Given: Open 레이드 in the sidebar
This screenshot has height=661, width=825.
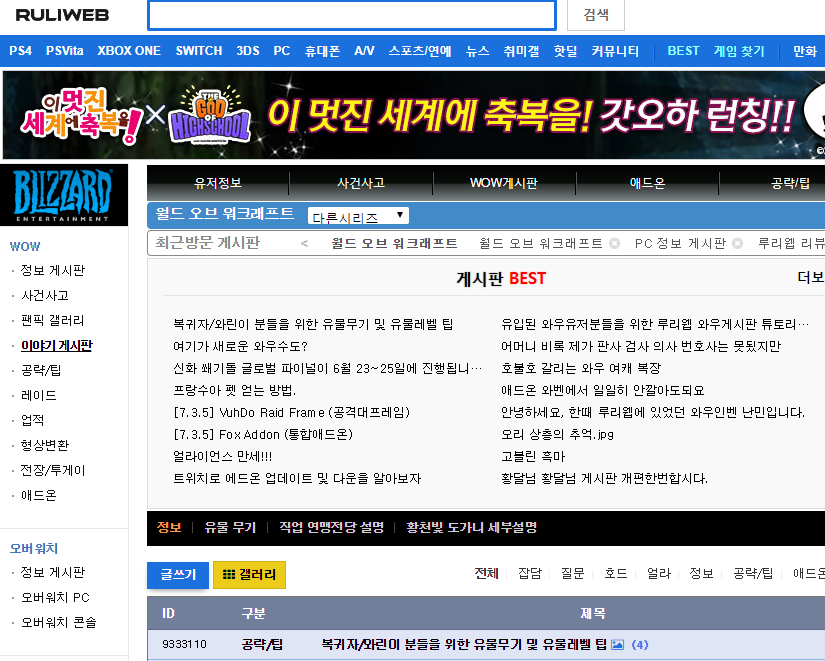Looking at the screenshot, I should [x=38, y=395].
